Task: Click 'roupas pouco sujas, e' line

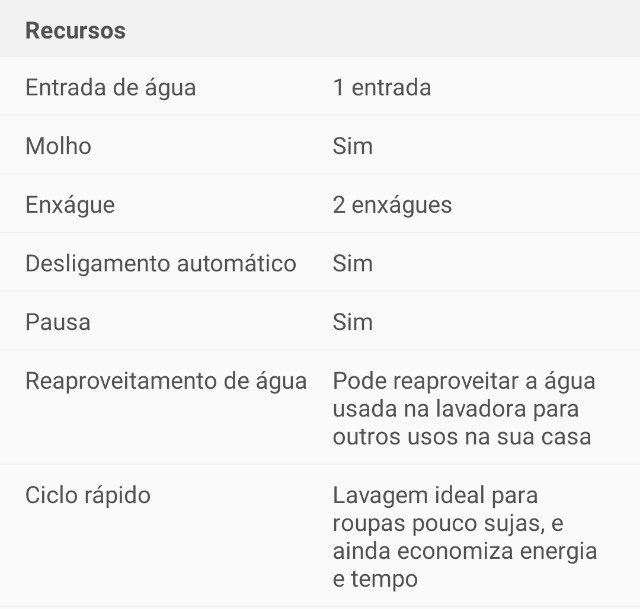Action: click(448, 524)
